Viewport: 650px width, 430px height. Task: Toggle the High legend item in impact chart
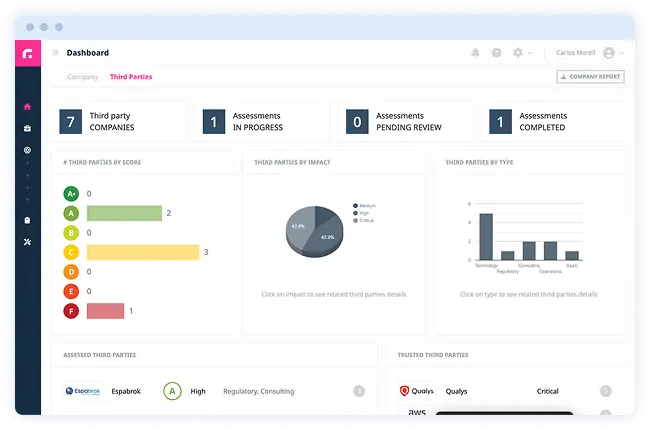pyautogui.click(x=364, y=213)
